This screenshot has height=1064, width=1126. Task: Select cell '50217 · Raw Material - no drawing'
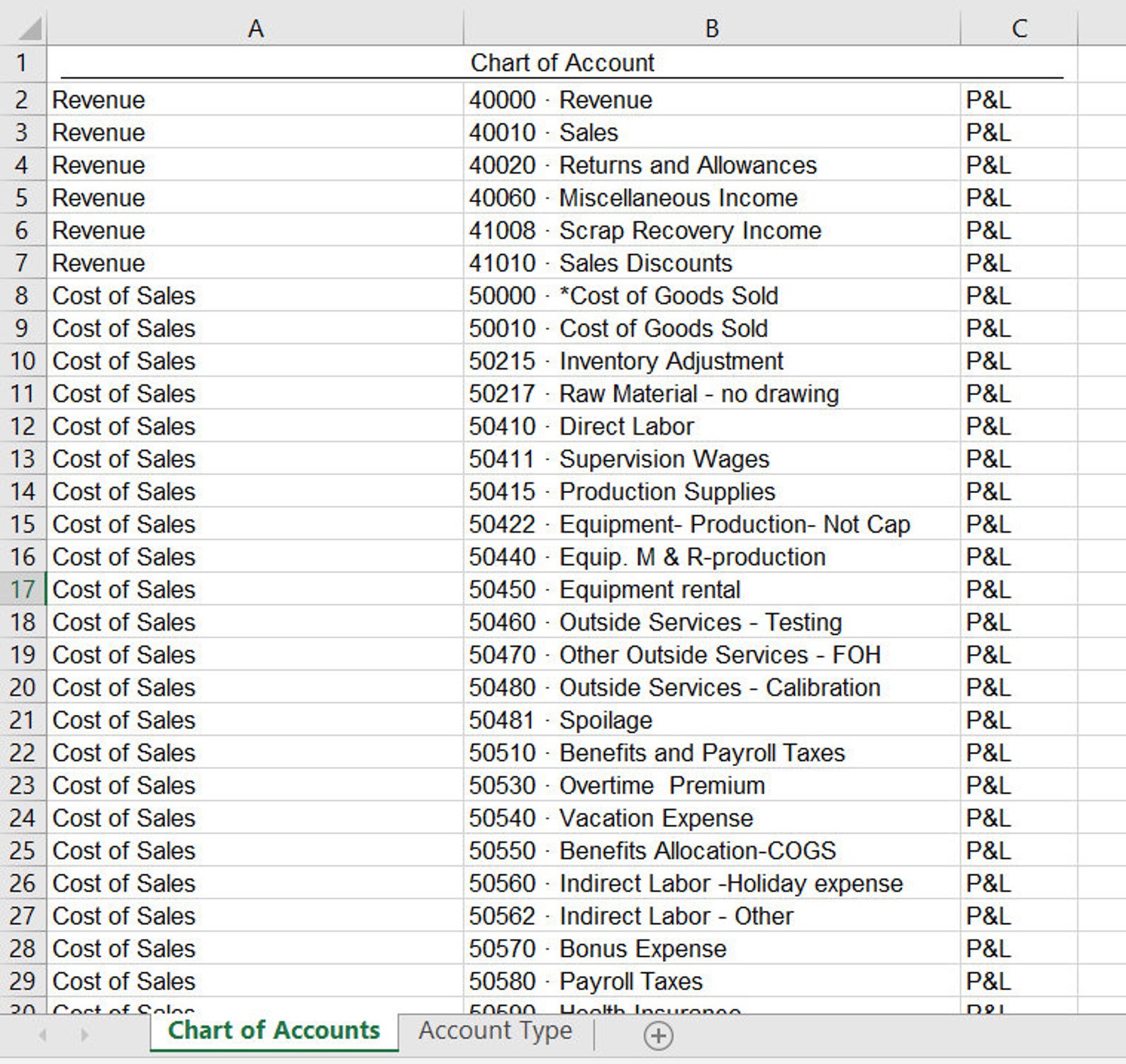click(x=712, y=393)
